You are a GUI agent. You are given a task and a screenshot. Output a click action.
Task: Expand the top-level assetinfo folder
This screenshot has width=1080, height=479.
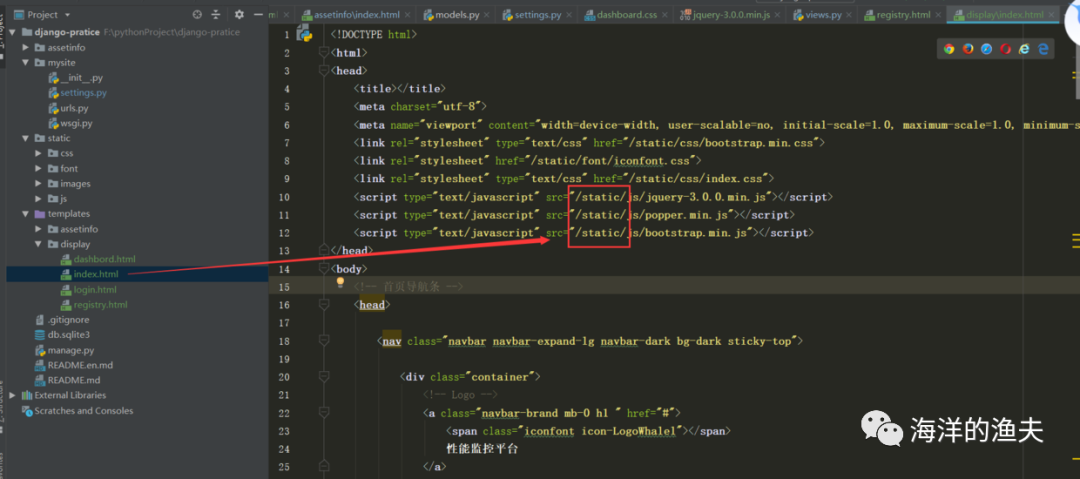tap(26, 48)
